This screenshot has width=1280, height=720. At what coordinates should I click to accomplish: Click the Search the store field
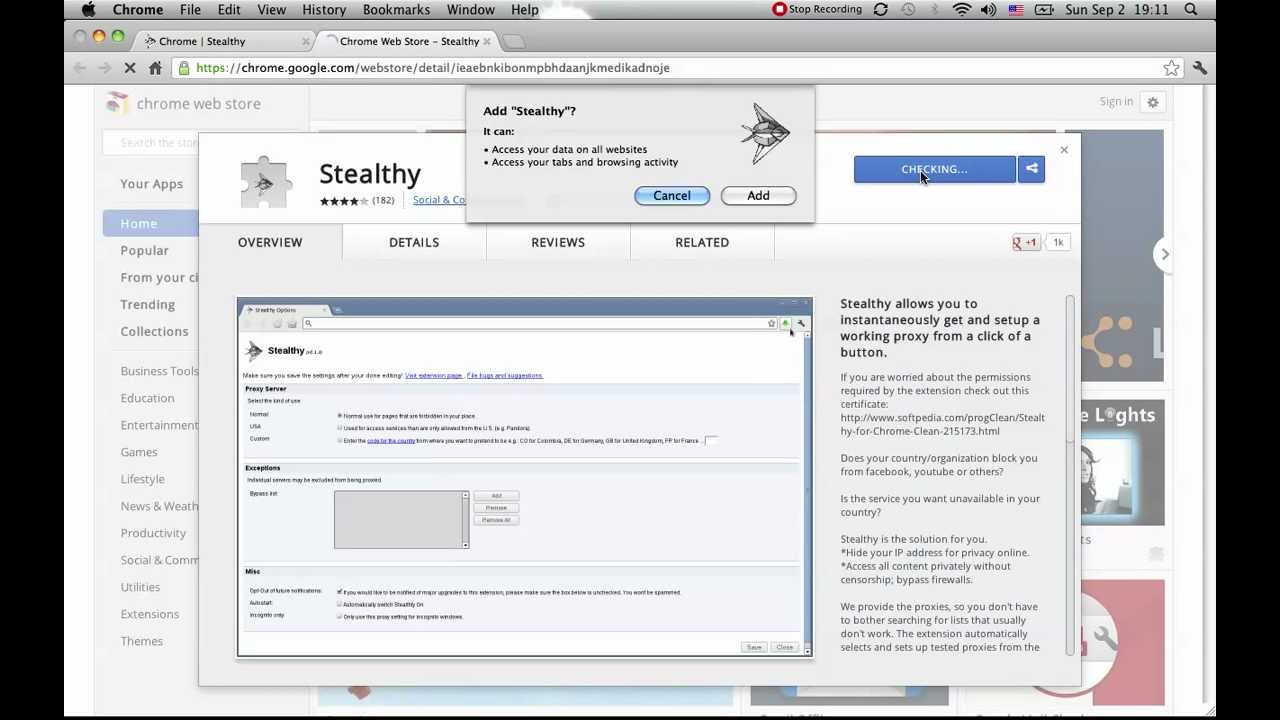click(x=152, y=143)
